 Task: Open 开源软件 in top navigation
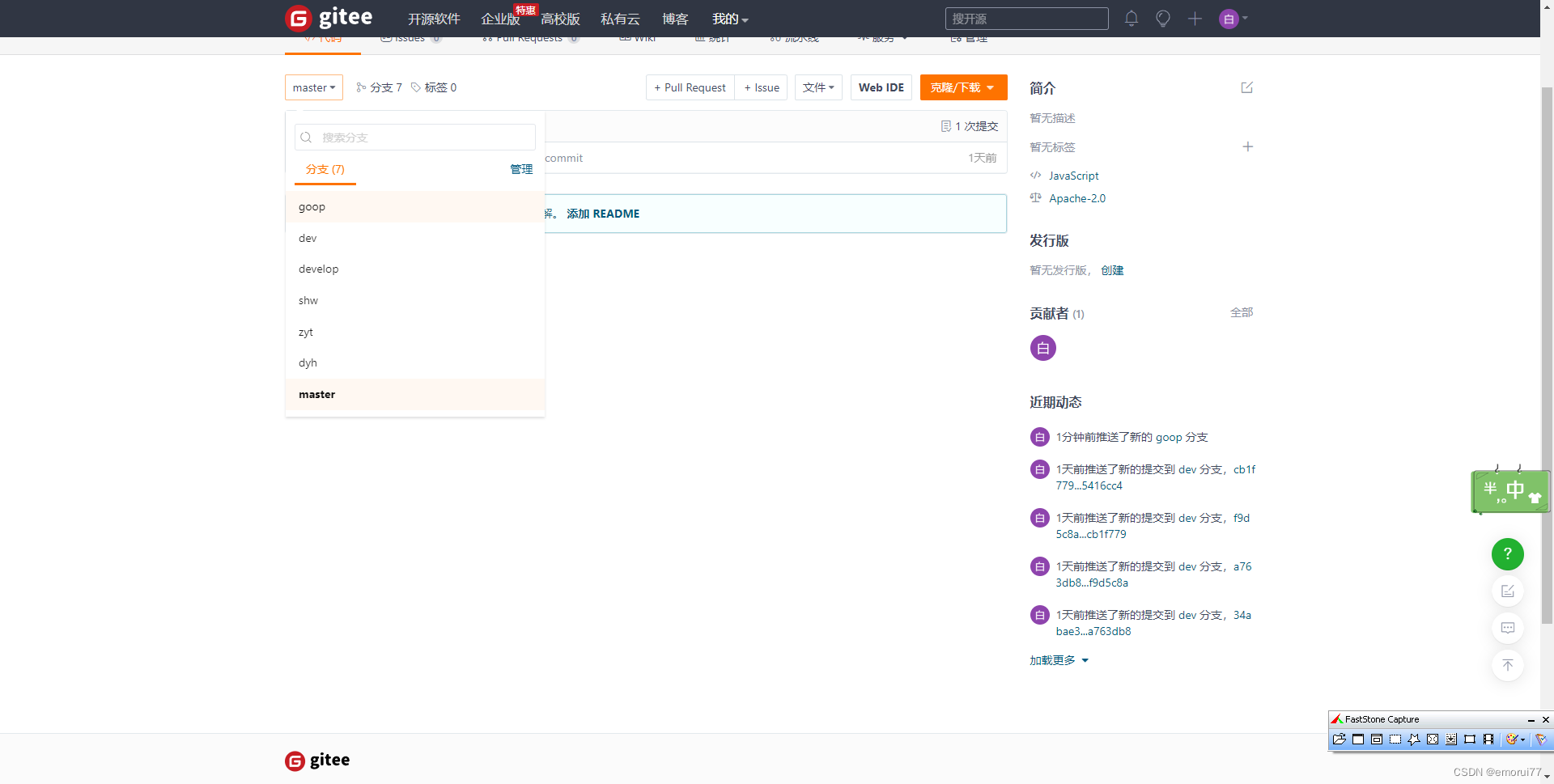[434, 19]
